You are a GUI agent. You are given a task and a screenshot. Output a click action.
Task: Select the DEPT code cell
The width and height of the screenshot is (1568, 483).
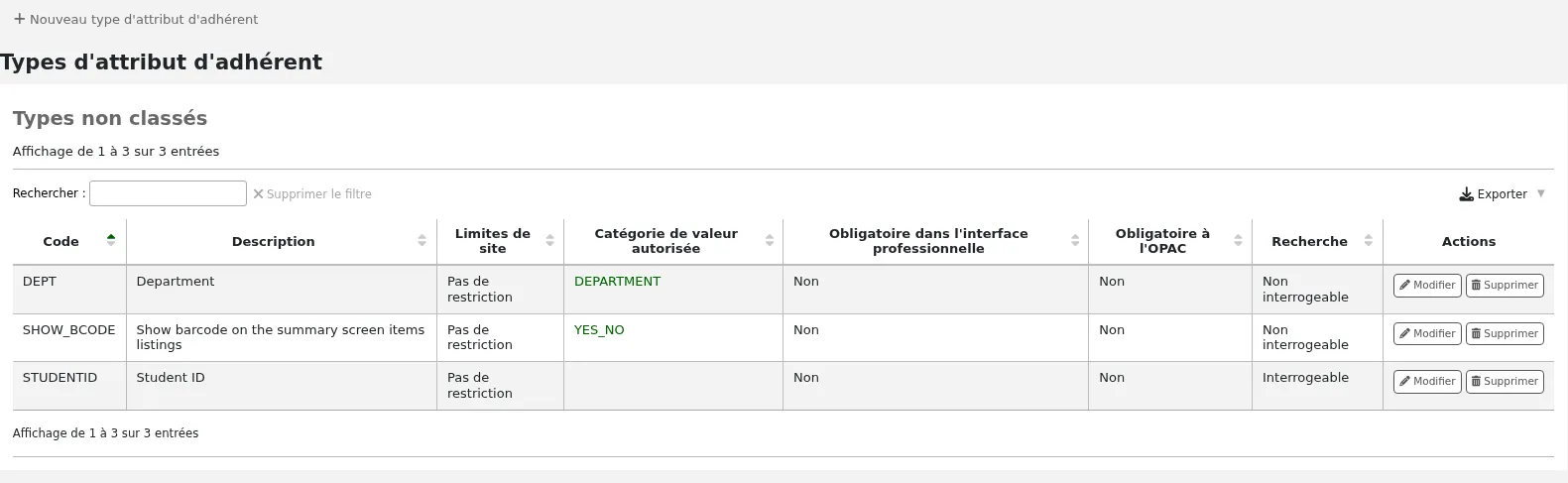point(69,290)
